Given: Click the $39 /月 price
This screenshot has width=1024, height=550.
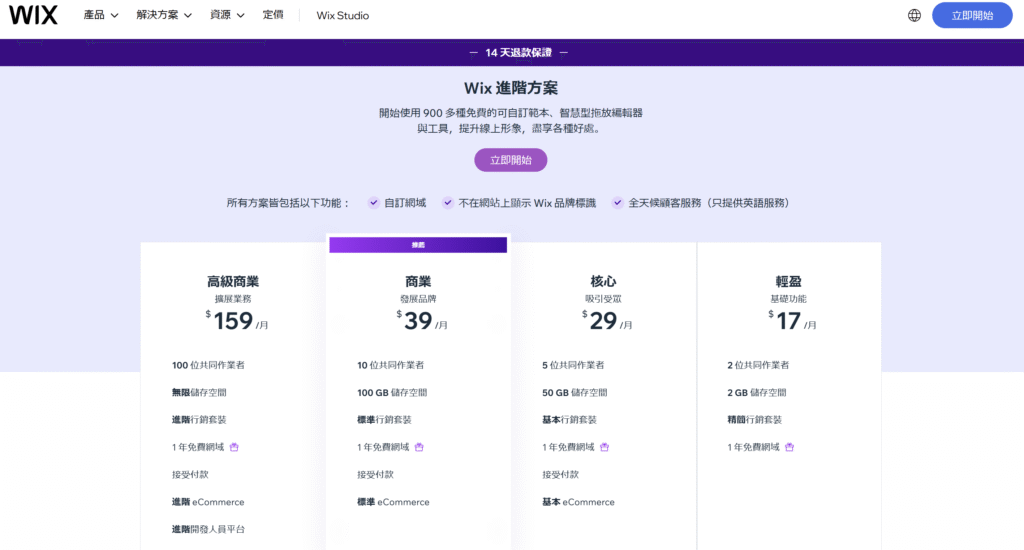Looking at the screenshot, I should (422, 321).
